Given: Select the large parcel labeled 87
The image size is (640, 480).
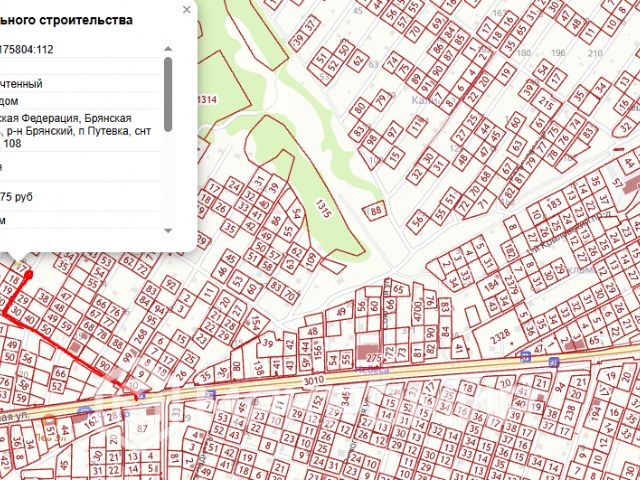Looking at the screenshot, I should click(x=142, y=429).
